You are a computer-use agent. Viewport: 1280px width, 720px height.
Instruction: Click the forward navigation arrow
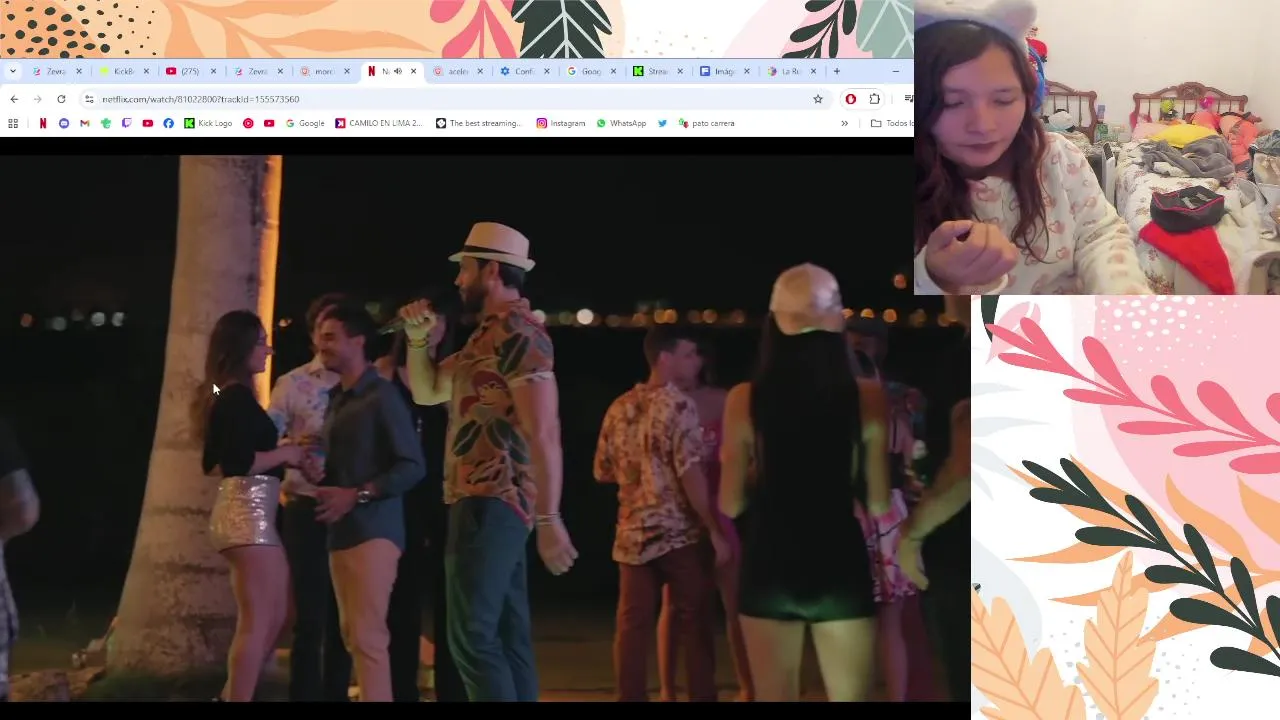(37, 99)
